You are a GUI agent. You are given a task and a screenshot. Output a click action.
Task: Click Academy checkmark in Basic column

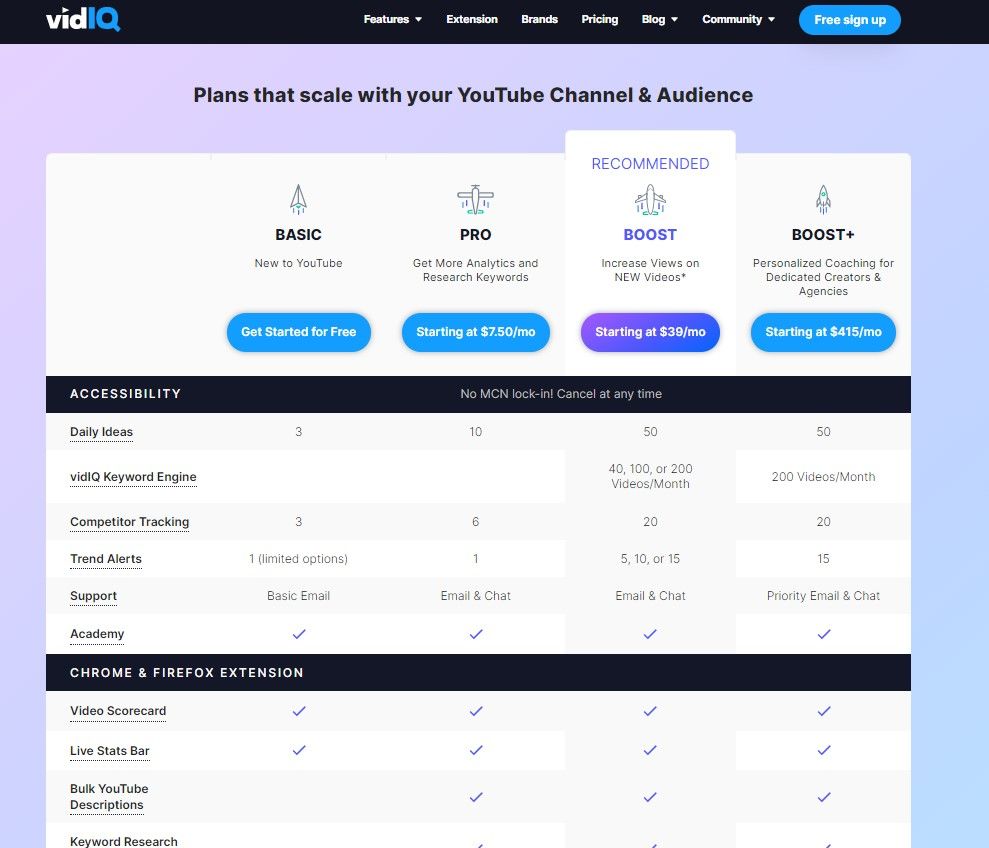[299, 634]
